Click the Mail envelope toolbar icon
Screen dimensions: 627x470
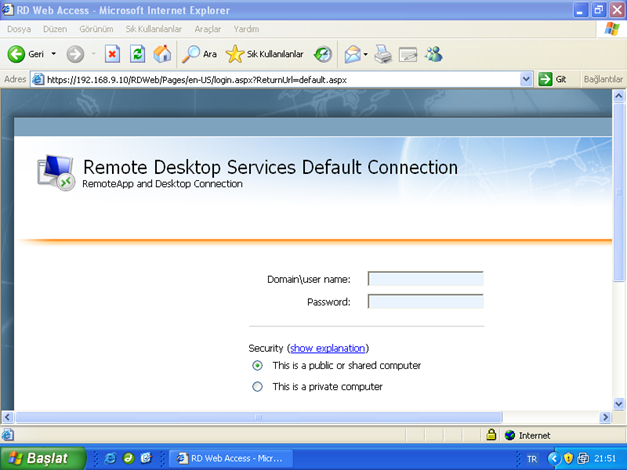click(x=352, y=54)
